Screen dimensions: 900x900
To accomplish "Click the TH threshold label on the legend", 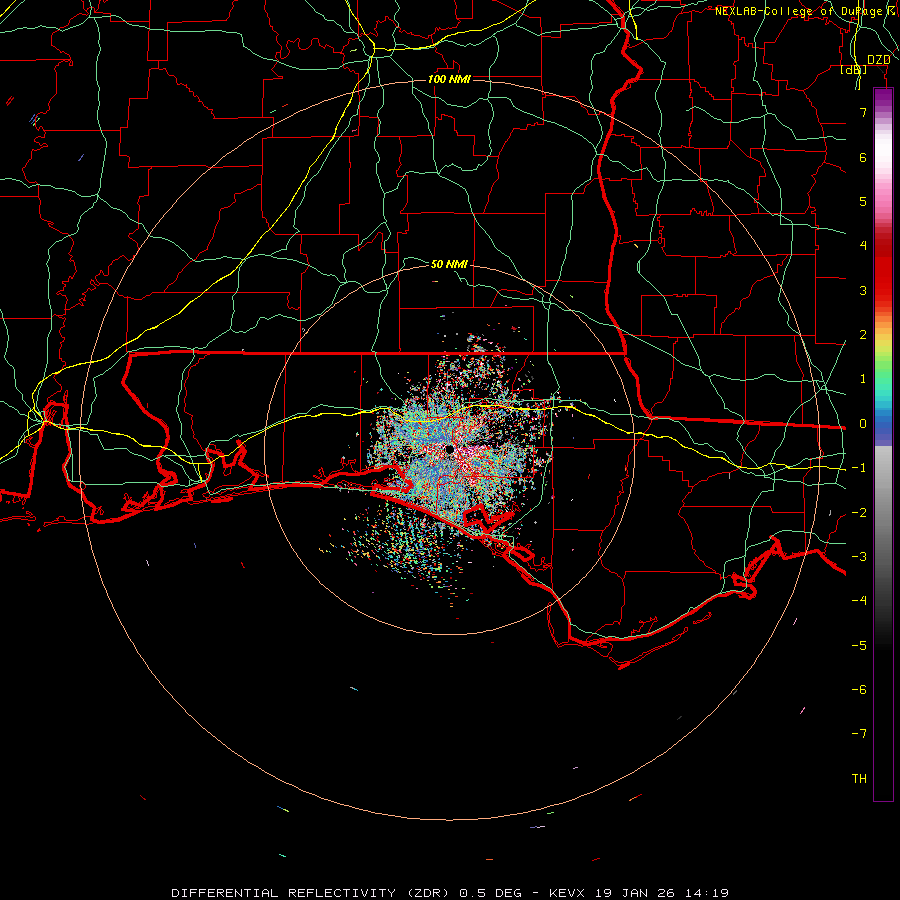I will (859, 779).
